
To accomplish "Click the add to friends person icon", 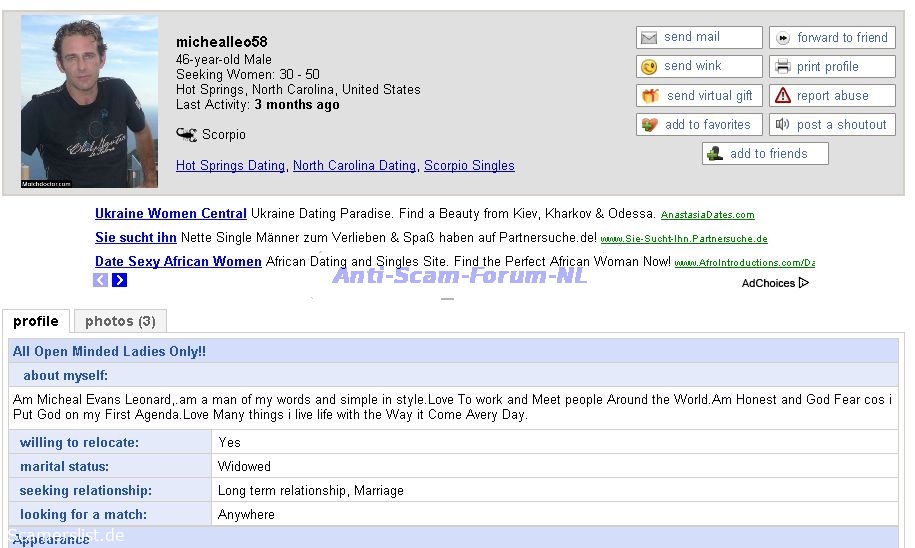I will (x=715, y=154).
